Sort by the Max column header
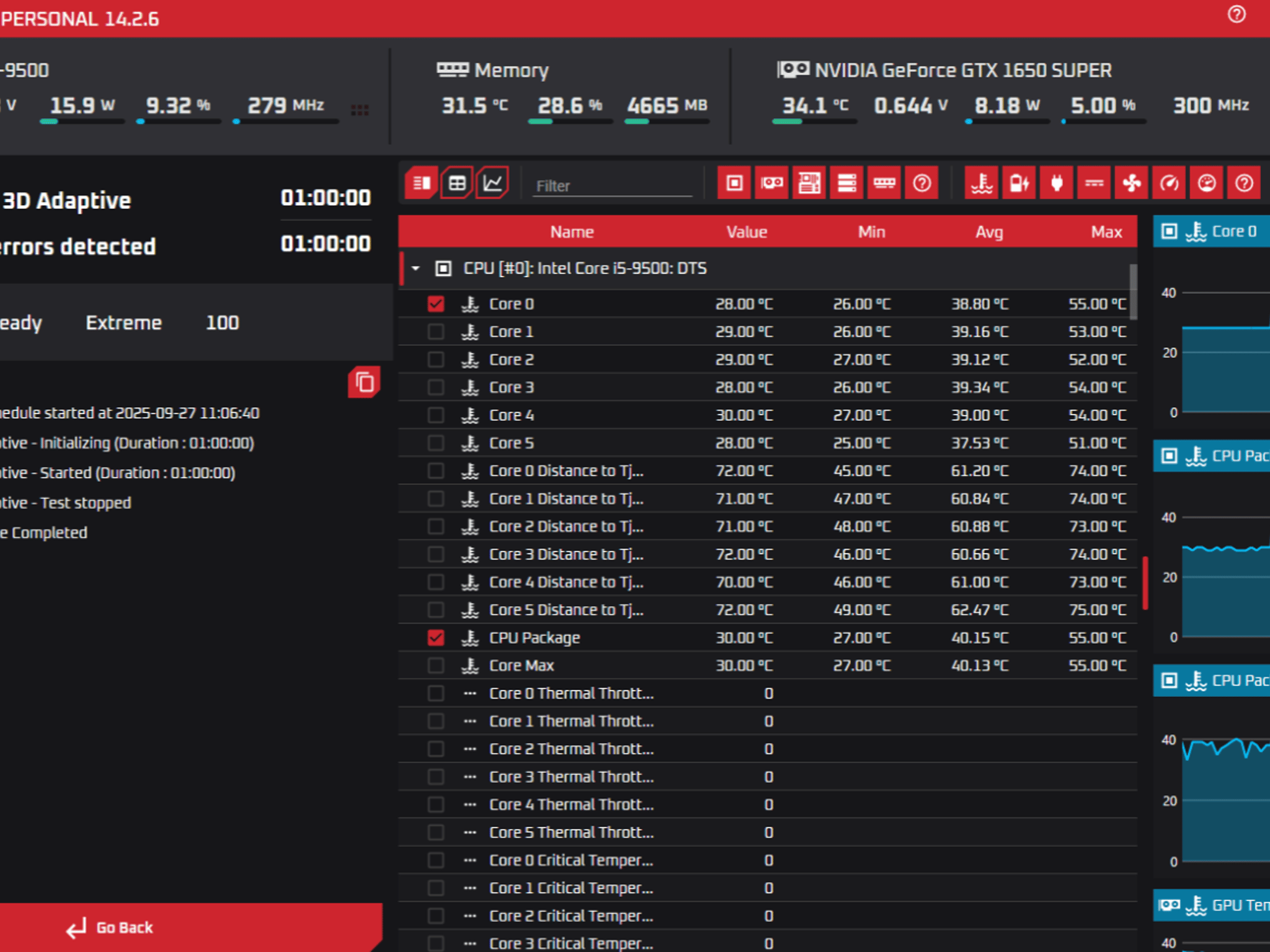Screen dimensions: 1270x952 (x=1106, y=232)
